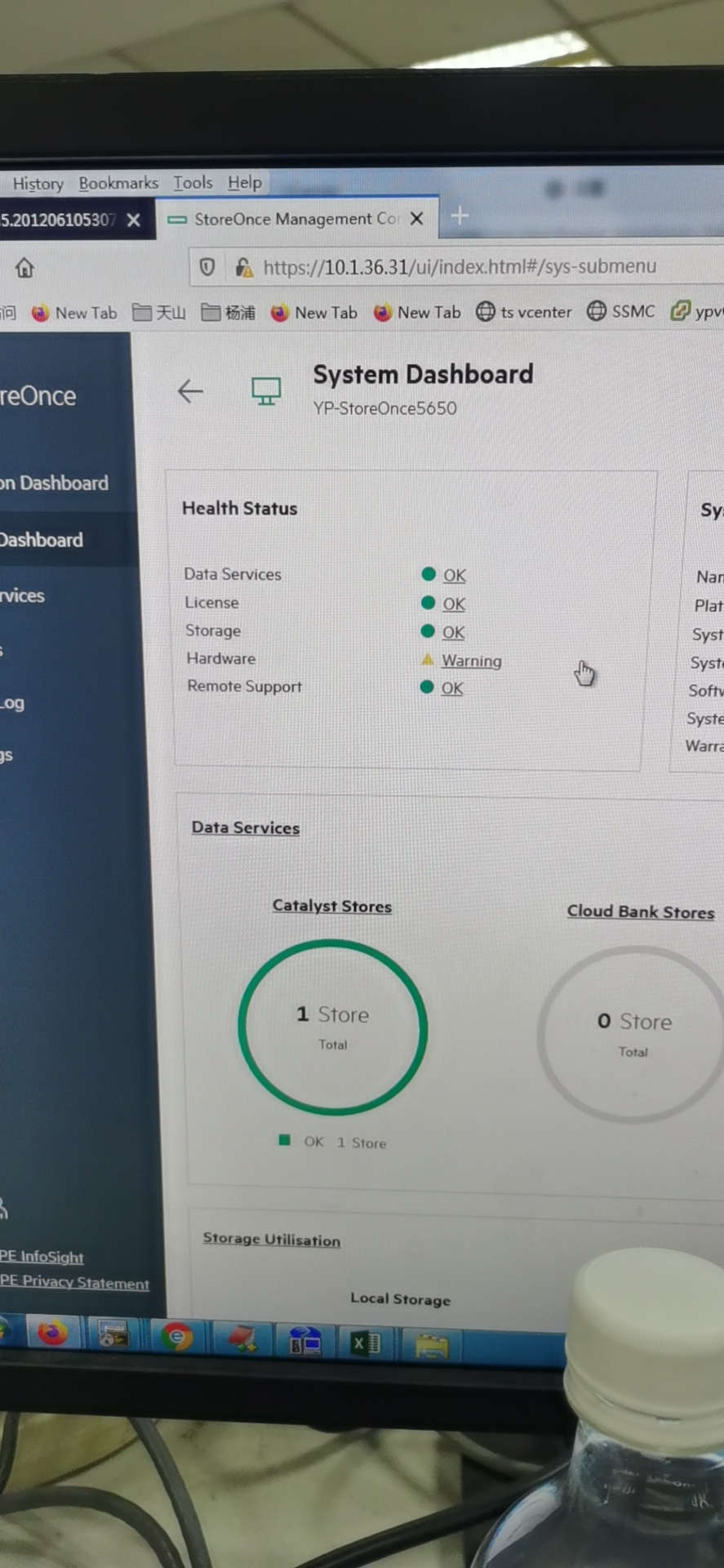Open the 杨浦 bookmark folder
Image resolution: width=724 pixels, height=1568 pixels.
[229, 312]
